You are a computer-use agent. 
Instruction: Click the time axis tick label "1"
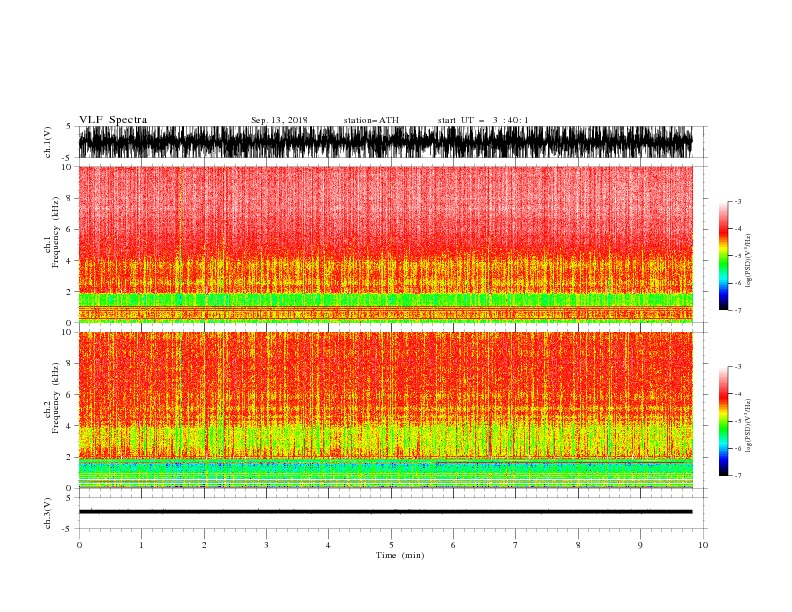141,545
